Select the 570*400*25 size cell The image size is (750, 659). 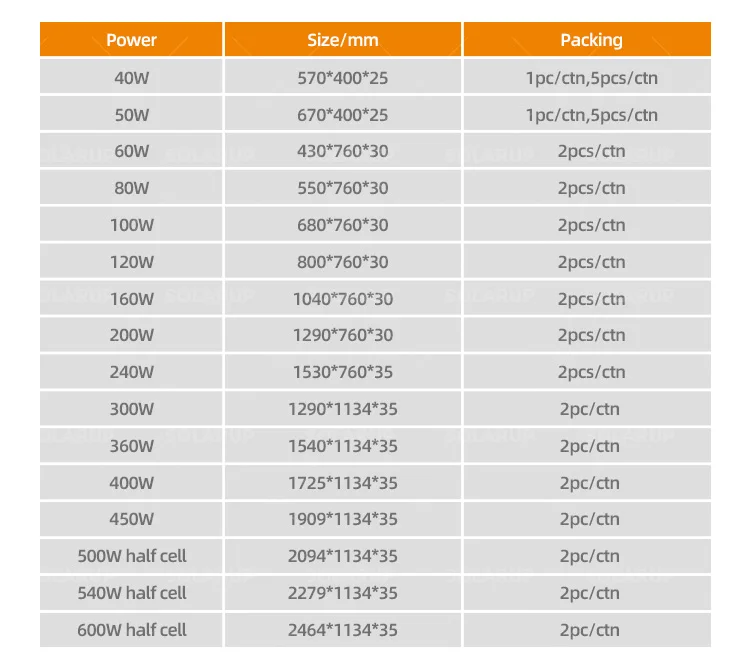[342, 78]
